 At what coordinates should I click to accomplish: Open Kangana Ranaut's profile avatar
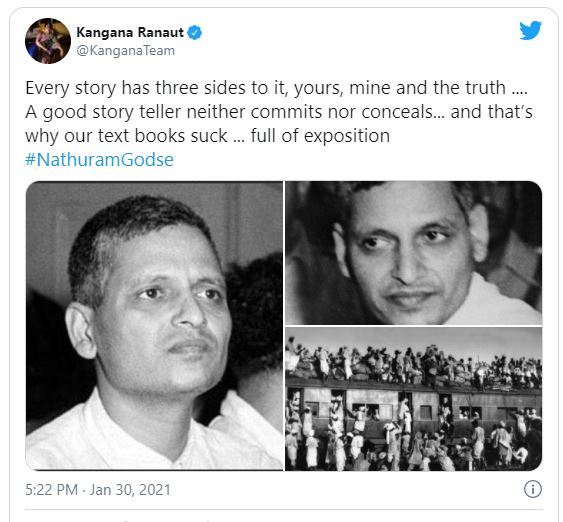(48, 41)
